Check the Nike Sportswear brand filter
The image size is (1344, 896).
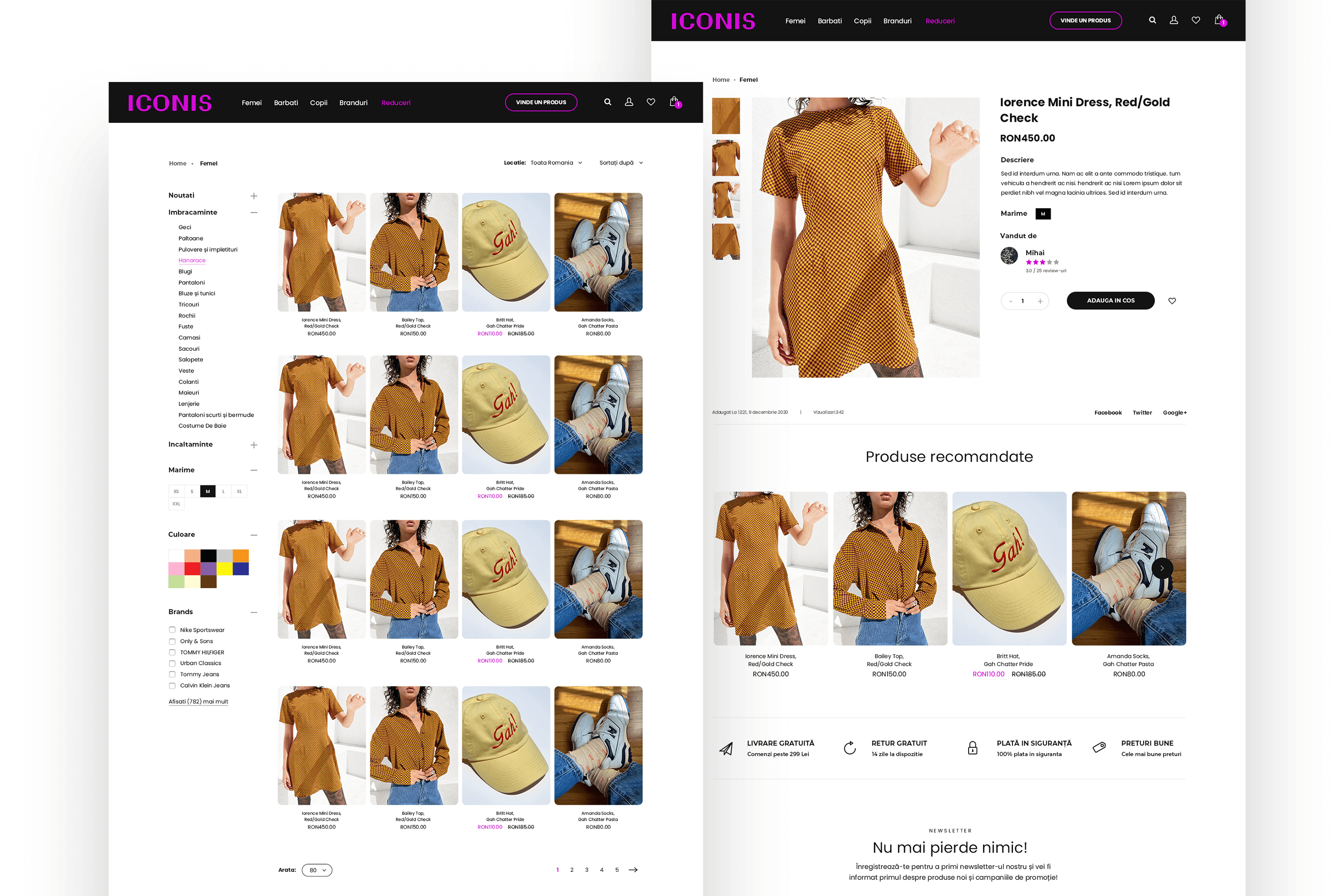click(x=172, y=630)
